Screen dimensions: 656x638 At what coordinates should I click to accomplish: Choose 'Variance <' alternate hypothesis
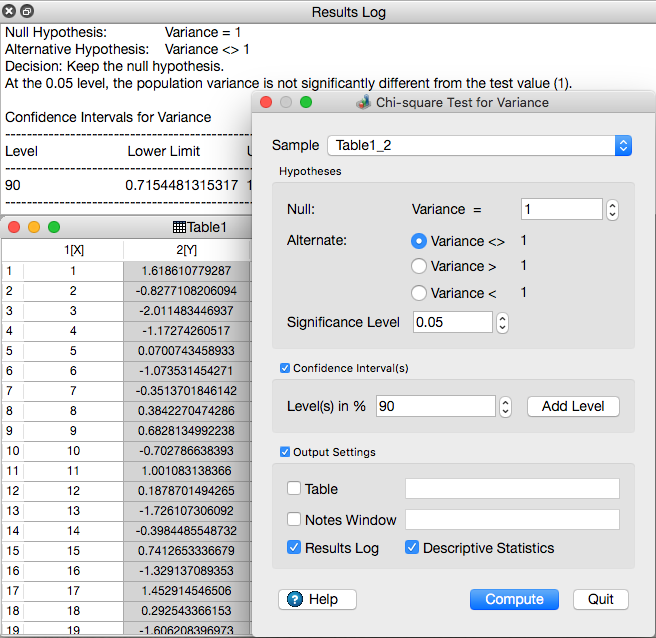pyautogui.click(x=419, y=293)
